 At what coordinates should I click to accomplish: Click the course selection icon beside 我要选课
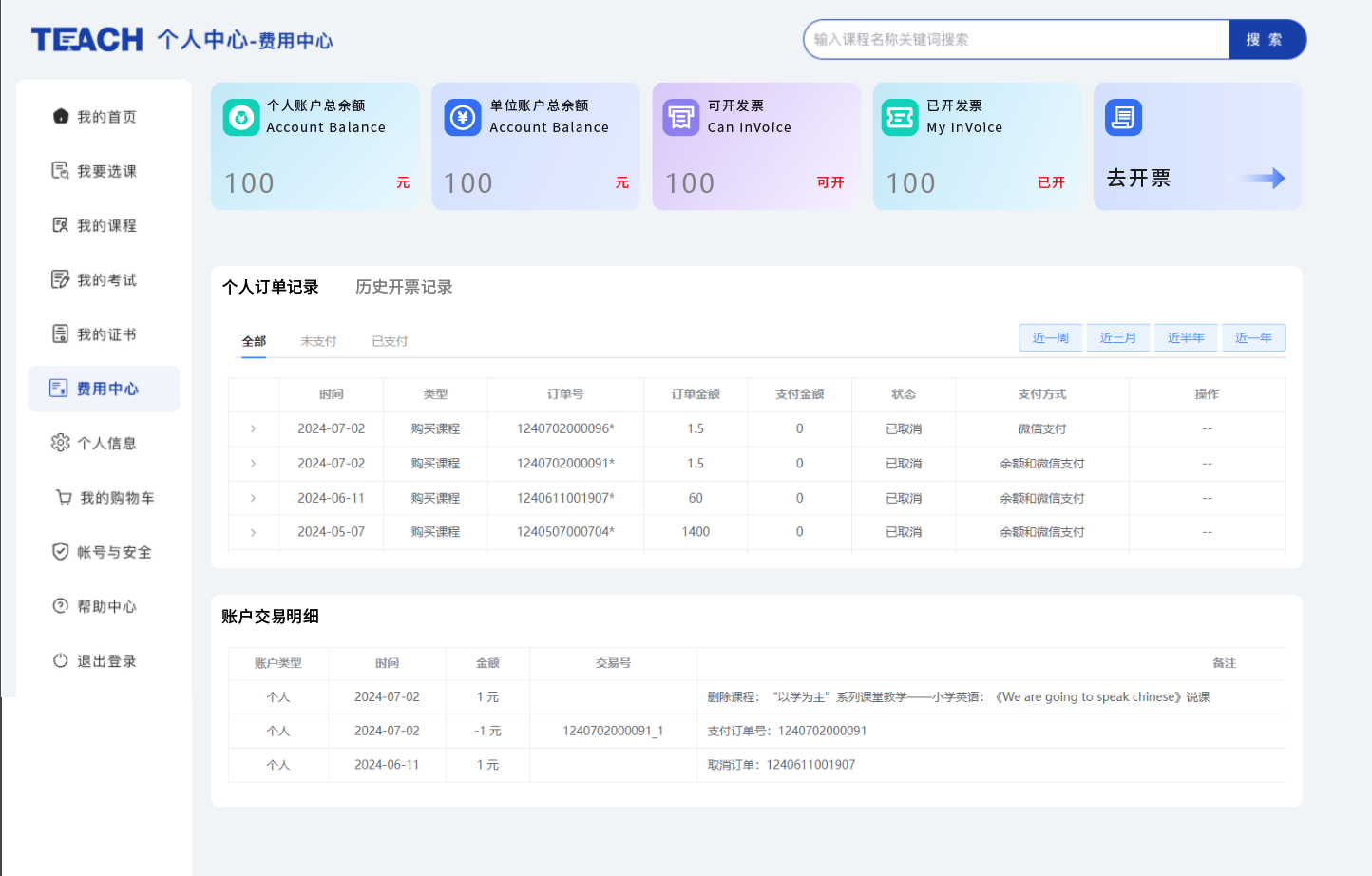coord(60,170)
